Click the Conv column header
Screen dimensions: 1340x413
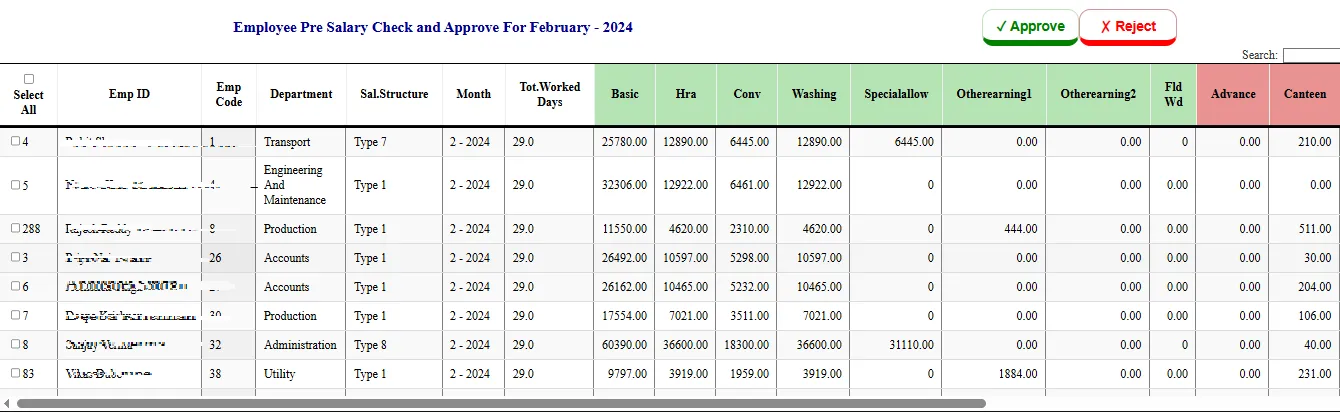747,95
